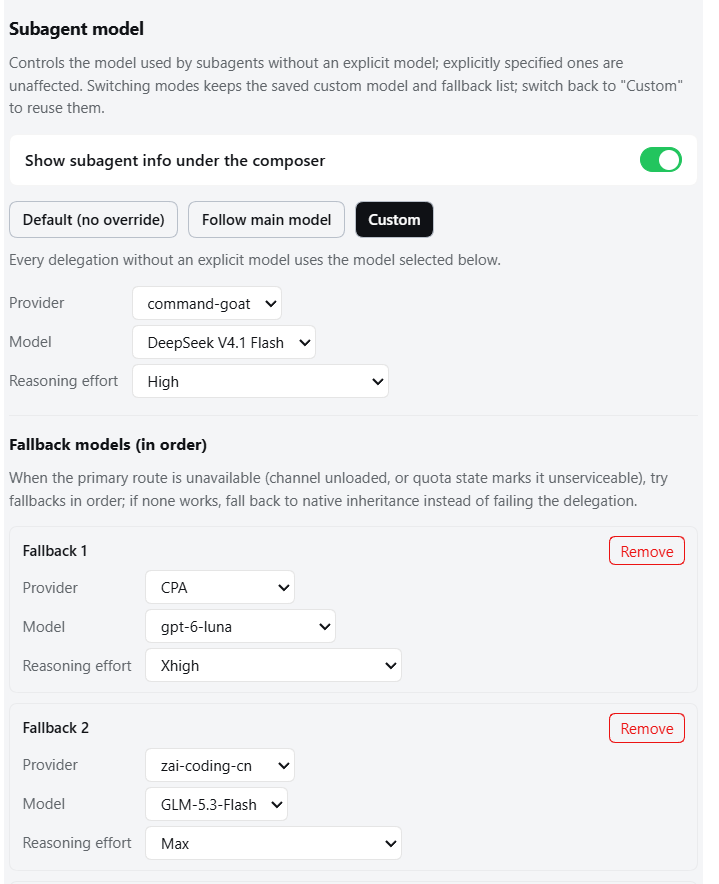
Task: Expand the High reasoning effort dropdown
Action: [261, 381]
